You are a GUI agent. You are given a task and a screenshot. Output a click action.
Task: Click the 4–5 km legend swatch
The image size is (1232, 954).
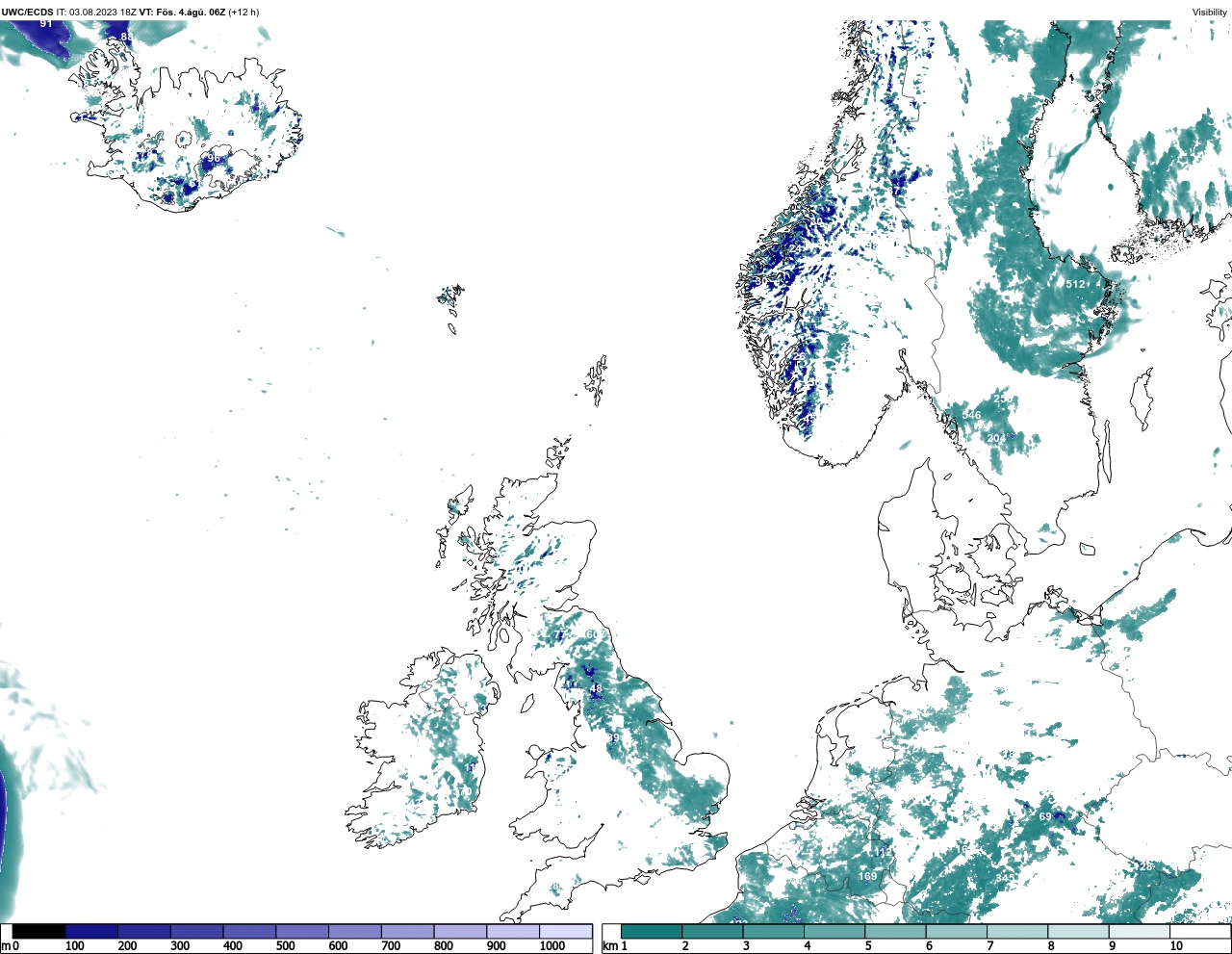point(834,932)
